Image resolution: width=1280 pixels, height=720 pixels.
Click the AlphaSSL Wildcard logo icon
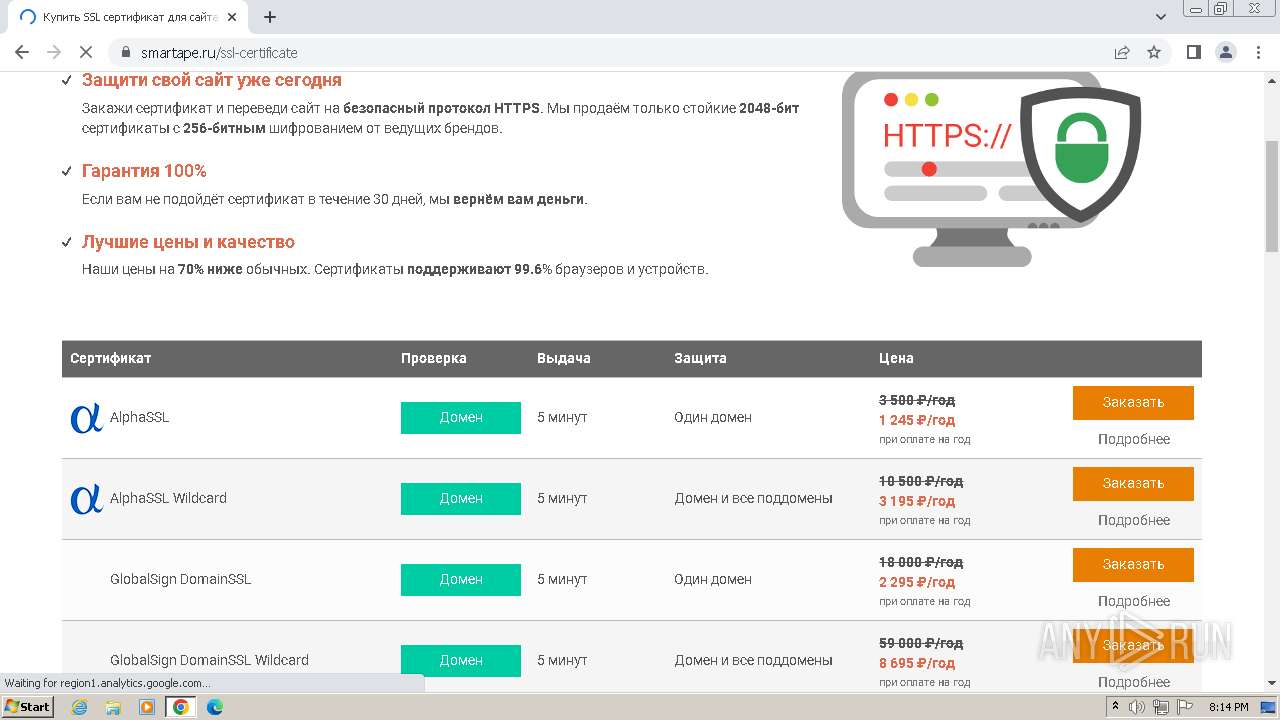[x=86, y=498]
